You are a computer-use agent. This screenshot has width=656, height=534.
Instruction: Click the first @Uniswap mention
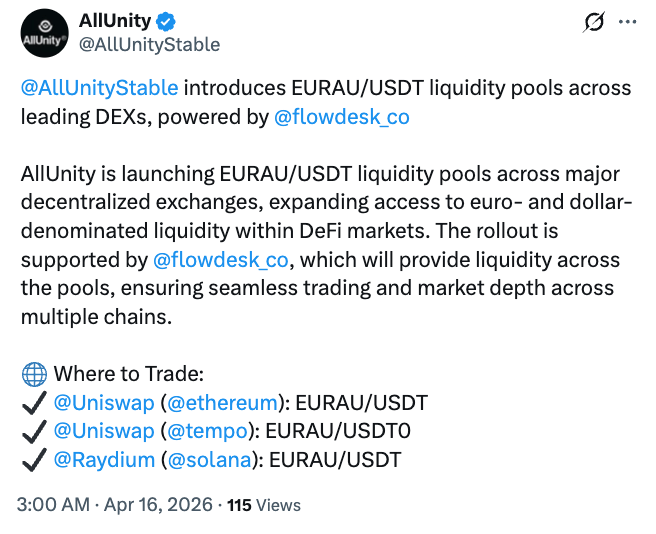click(103, 403)
